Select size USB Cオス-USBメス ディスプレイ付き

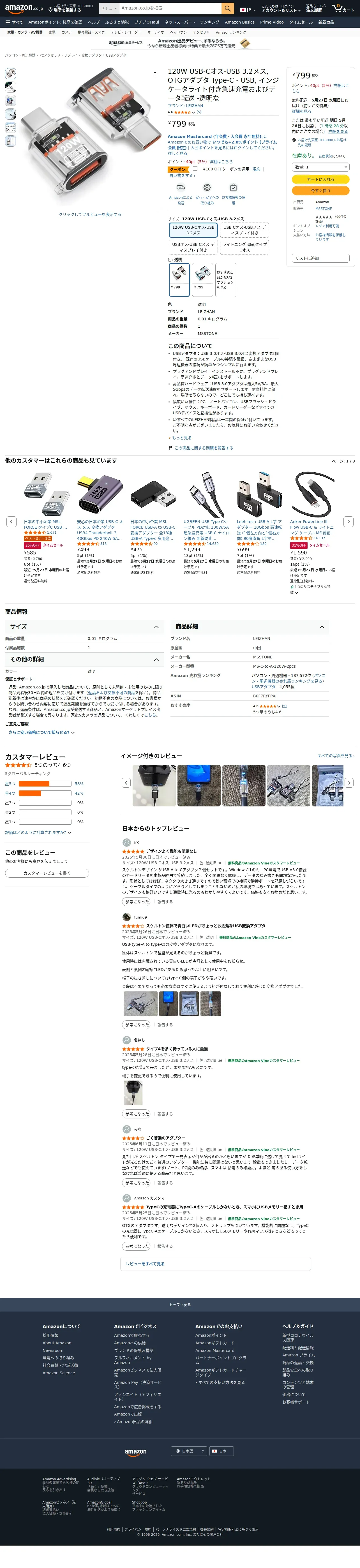(x=245, y=230)
